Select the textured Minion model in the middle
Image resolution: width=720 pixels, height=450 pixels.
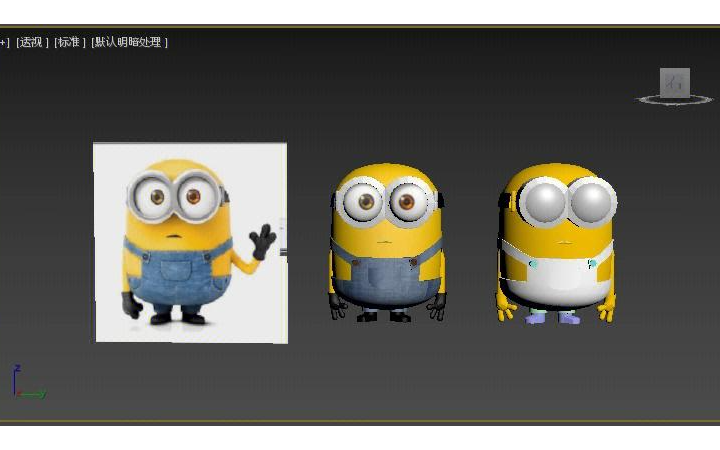click(x=387, y=242)
